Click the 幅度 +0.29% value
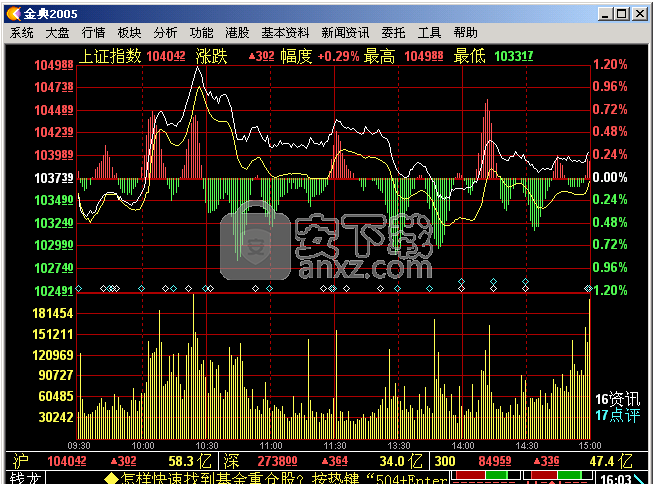This screenshot has width=656, height=484. [338, 56]
